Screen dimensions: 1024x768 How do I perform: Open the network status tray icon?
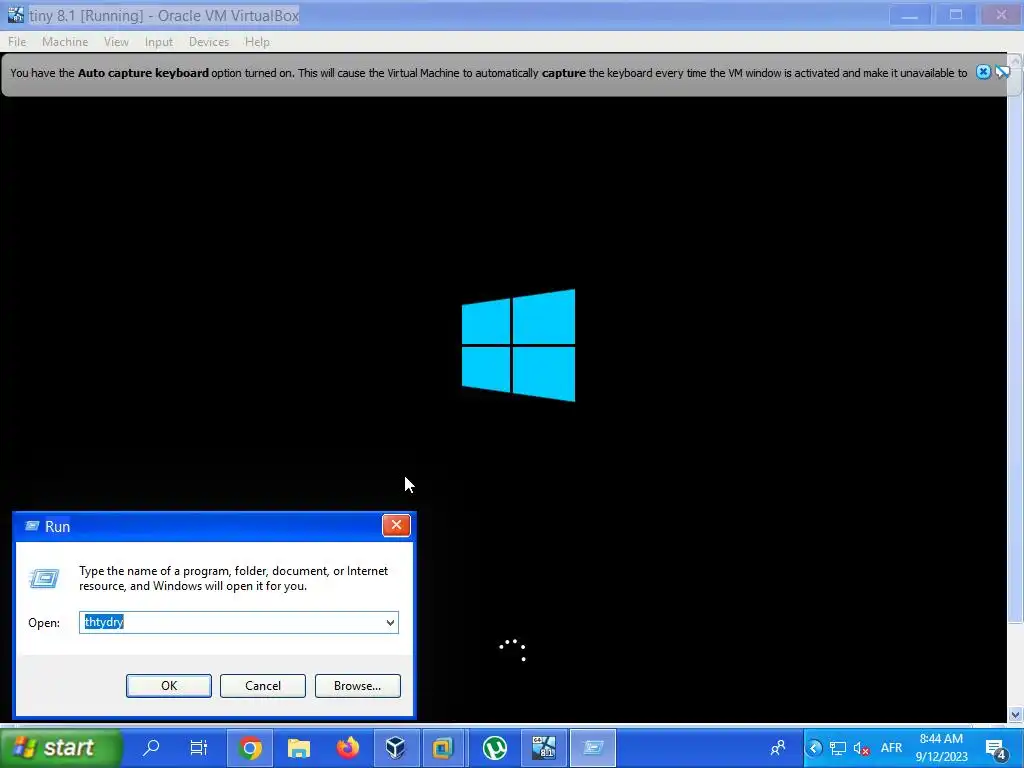click(x=837, y=748)
